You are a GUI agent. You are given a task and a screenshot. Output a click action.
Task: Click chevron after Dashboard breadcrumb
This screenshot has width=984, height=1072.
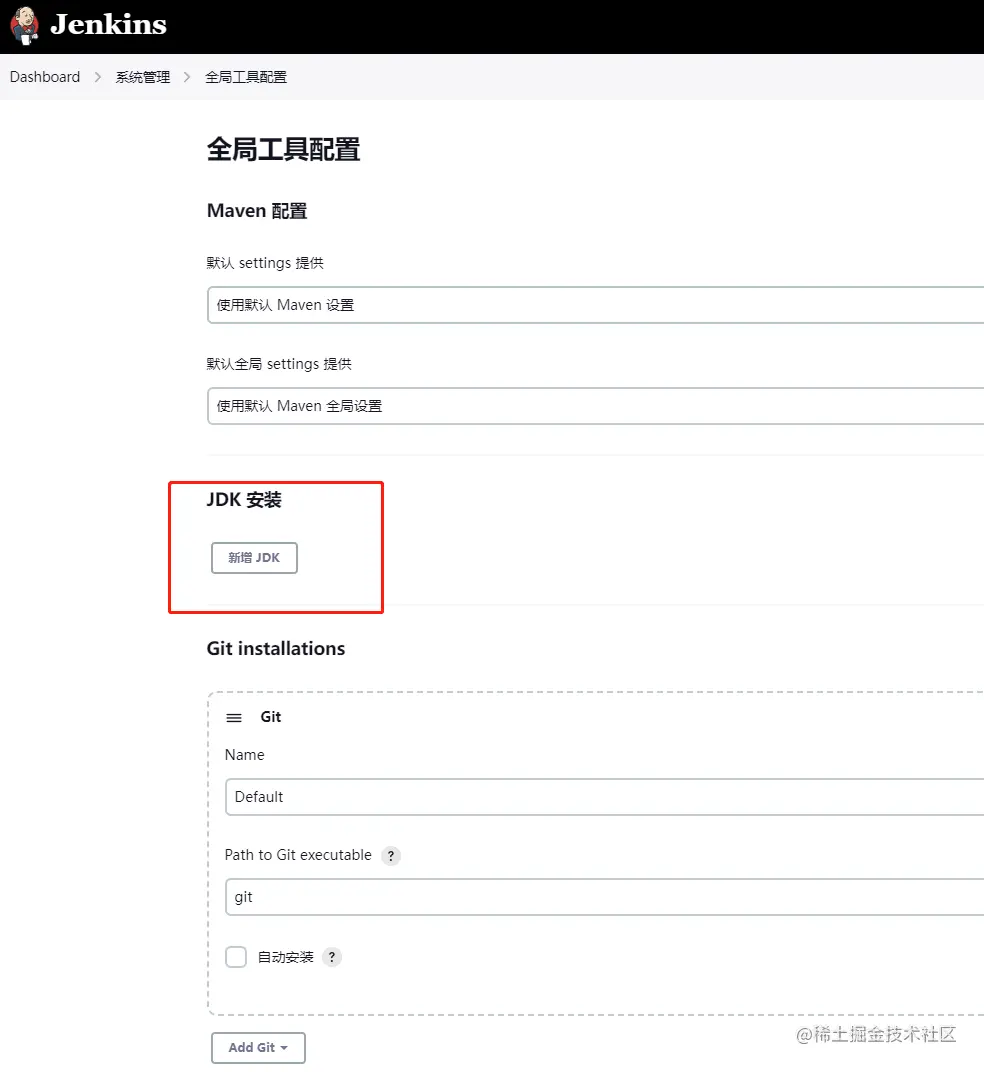(97, 77)
